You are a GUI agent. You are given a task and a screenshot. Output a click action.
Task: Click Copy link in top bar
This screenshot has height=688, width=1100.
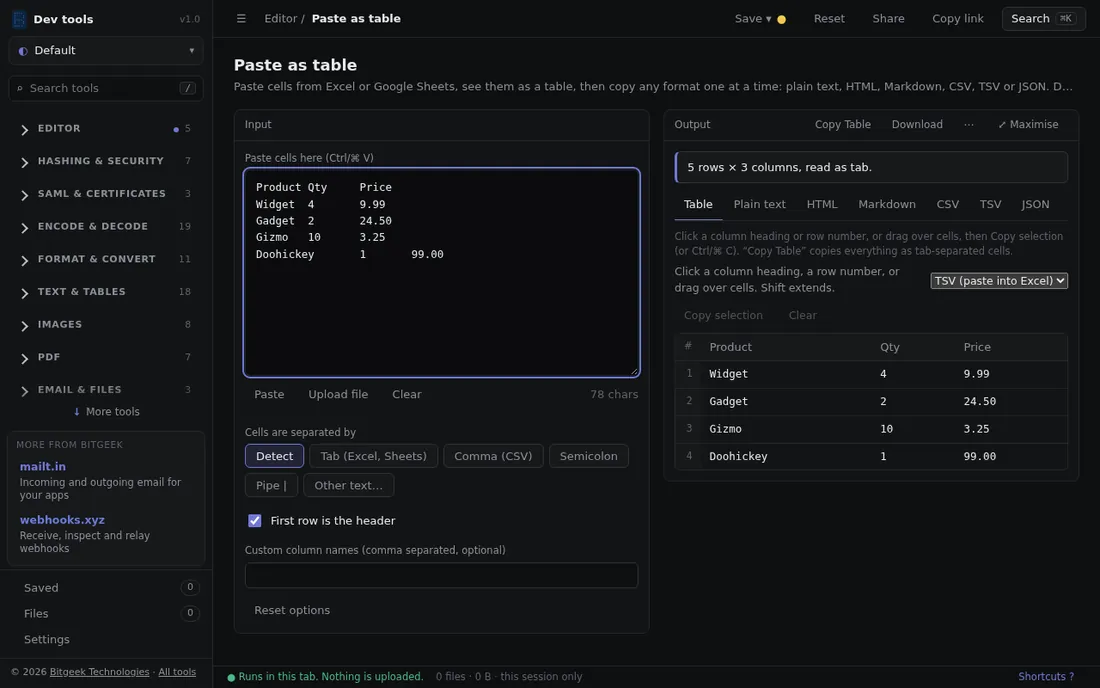(958, 19)
